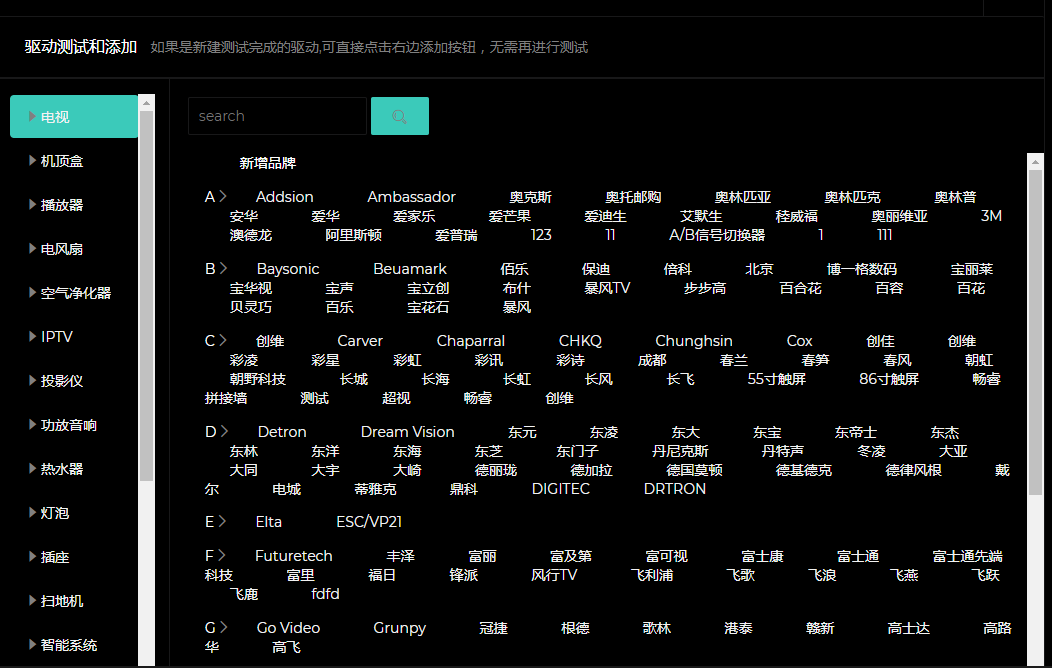The height and width of the screenshot is (668, 1052).
Task: Click the A section chevron
Action: pyautogui.click(x=223, y=196)
